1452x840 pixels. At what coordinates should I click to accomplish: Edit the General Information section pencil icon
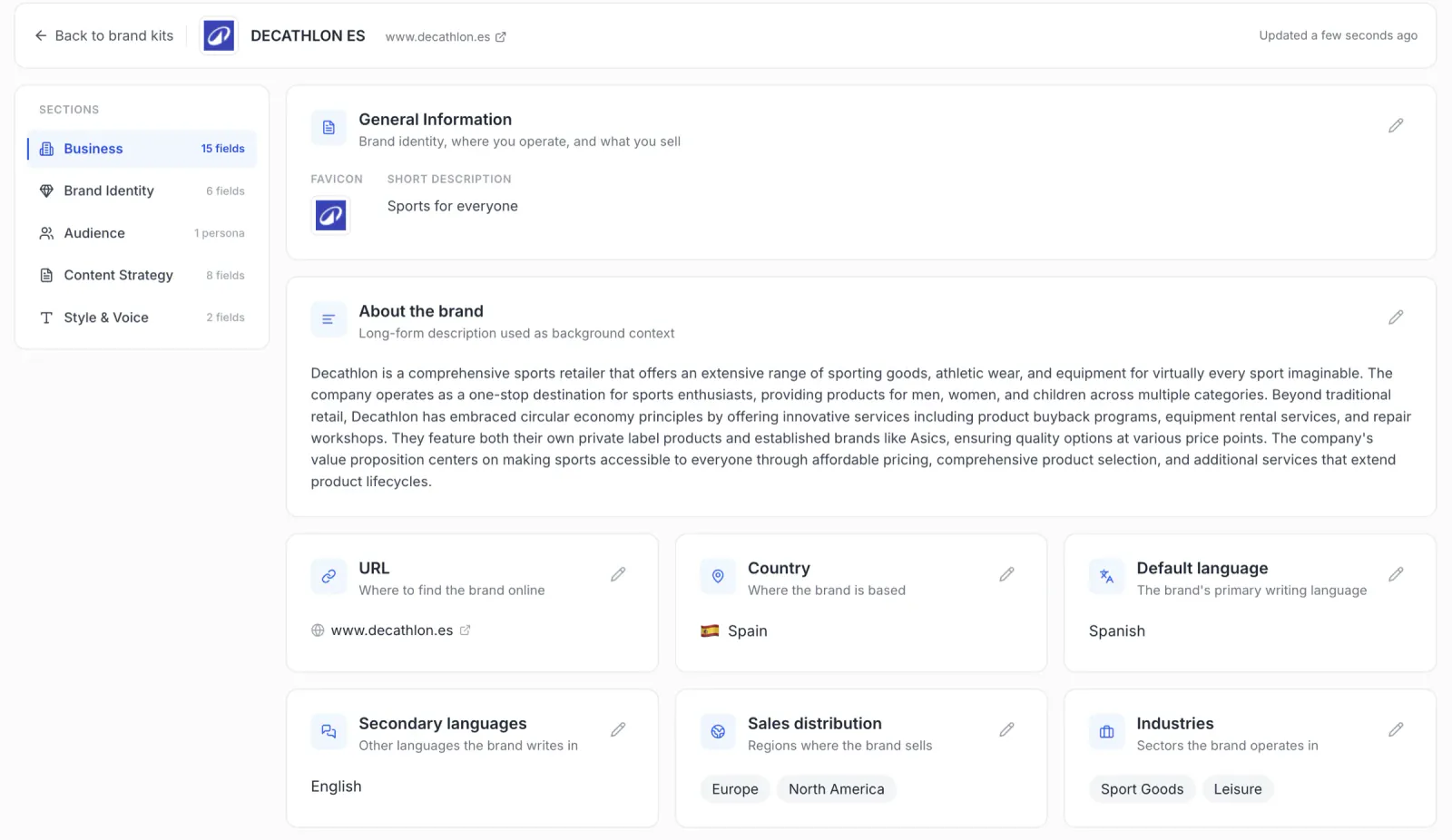click(1396, 125)
